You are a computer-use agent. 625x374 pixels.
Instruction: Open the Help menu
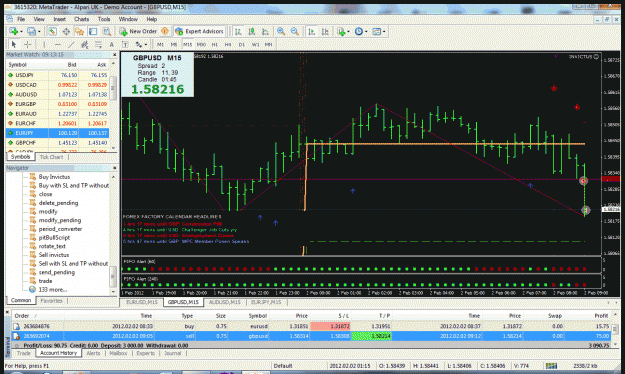[x=152, y=19]
